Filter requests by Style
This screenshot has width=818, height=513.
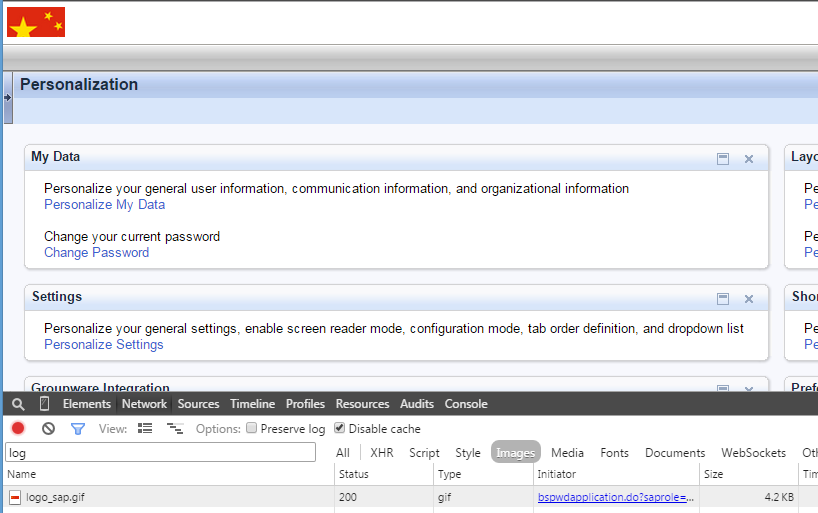pos(468,453)
